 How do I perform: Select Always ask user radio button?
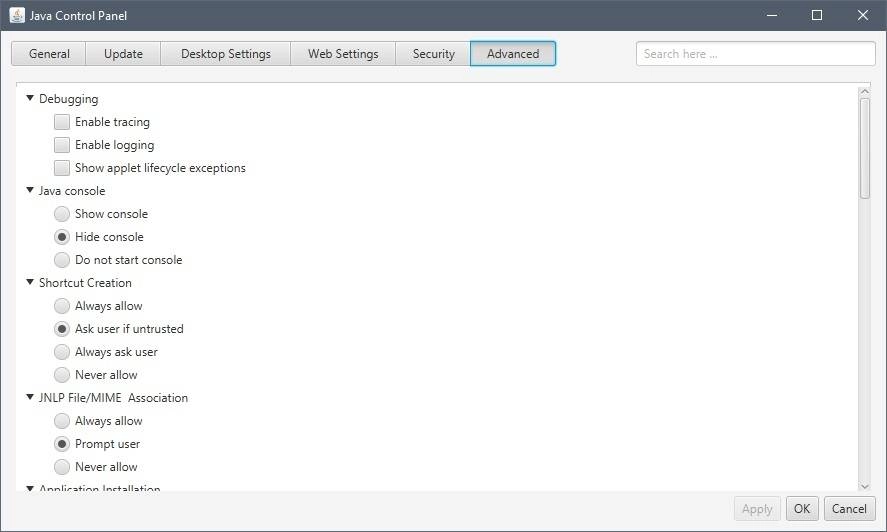click(x=62, y=352)
